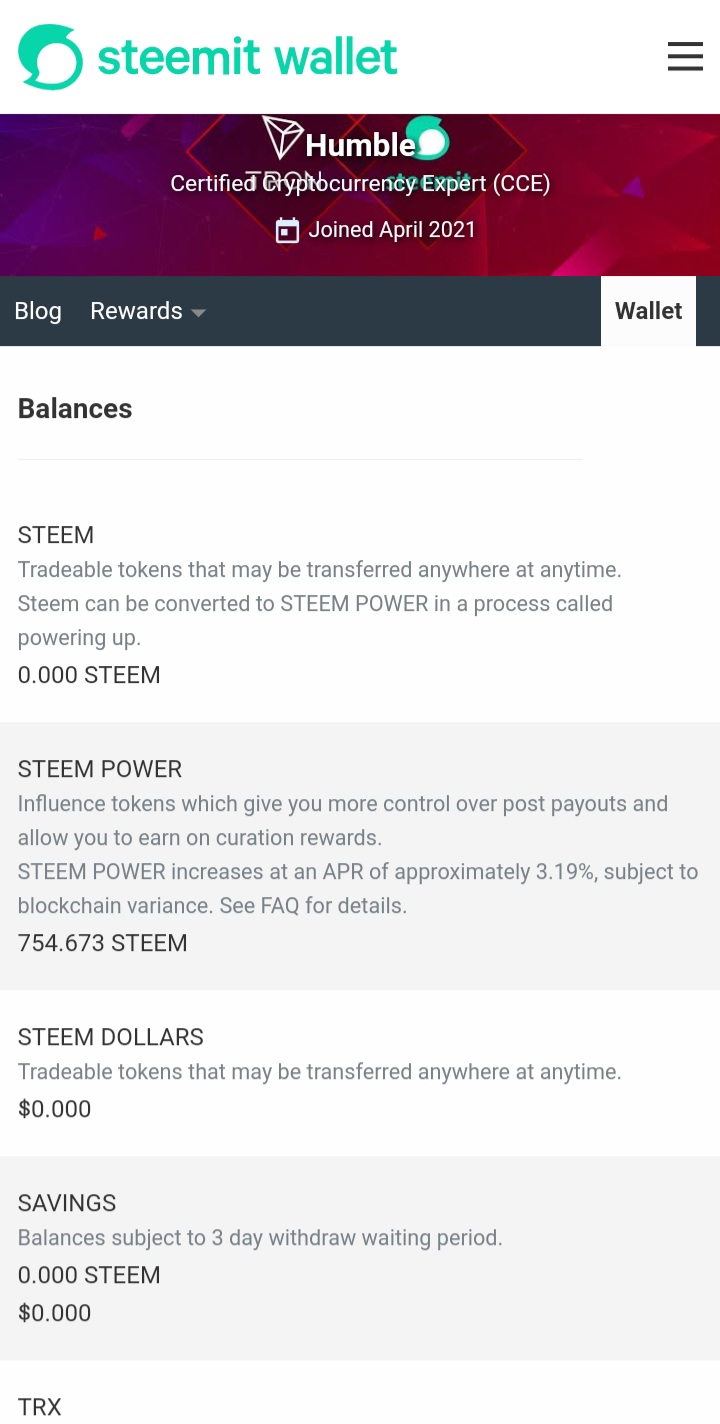Click the STEEM POWER section title
720x1424 pixels.
click(100, 769)
